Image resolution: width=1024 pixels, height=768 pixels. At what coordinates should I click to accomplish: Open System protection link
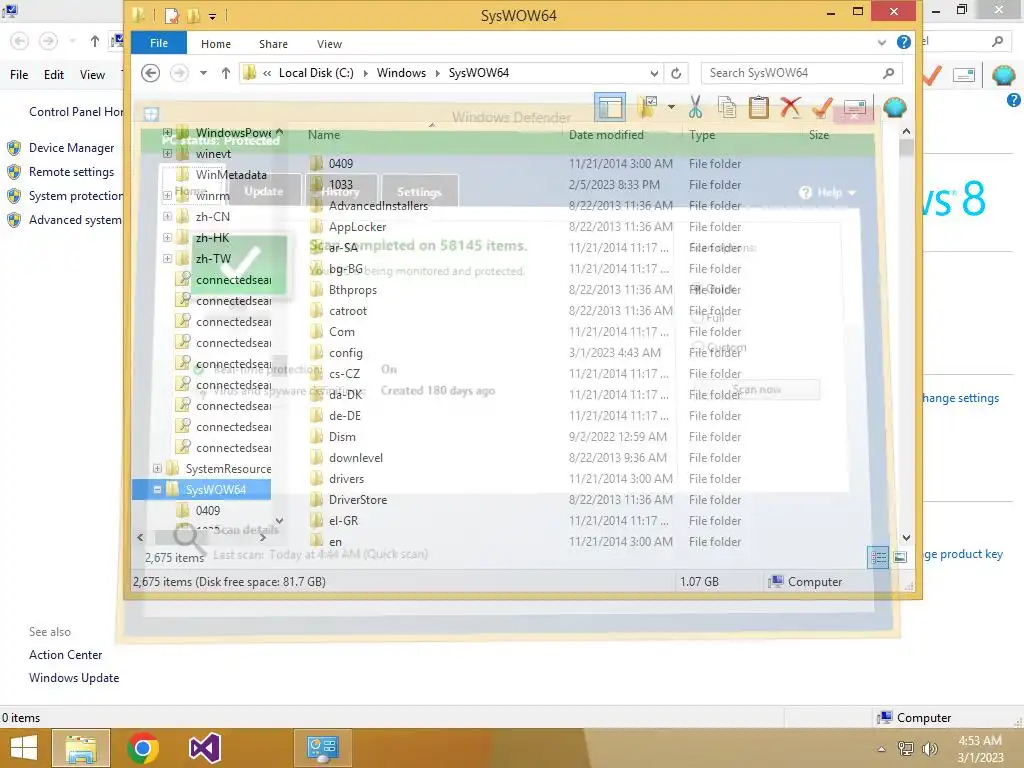76,196
